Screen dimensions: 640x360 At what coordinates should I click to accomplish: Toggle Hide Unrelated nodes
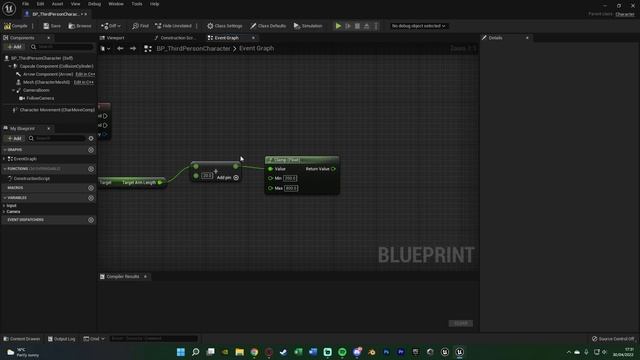(x=173, y=26)
